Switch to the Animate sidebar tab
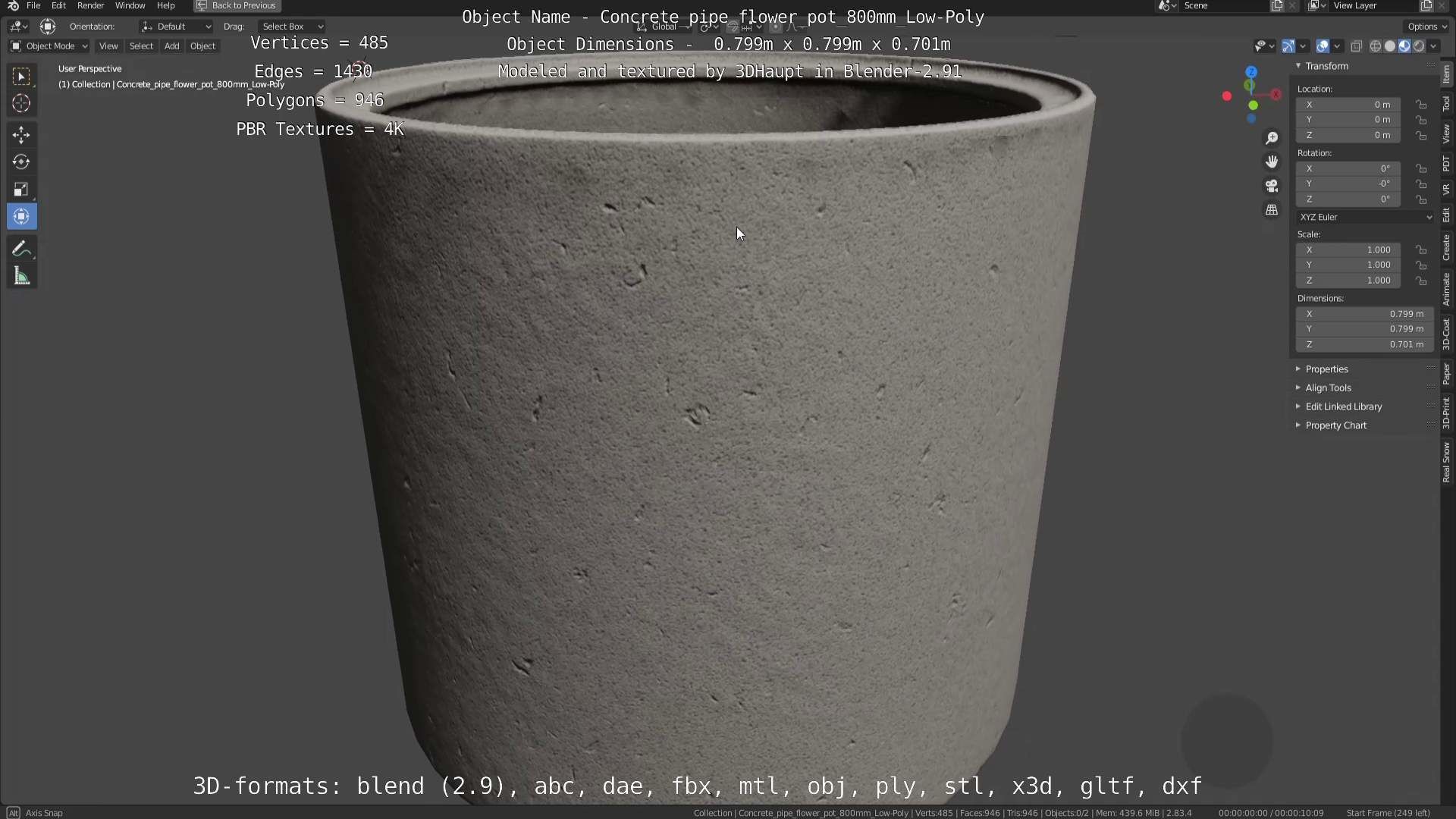Screen dimensions: 1456x819 point(1446,290)
